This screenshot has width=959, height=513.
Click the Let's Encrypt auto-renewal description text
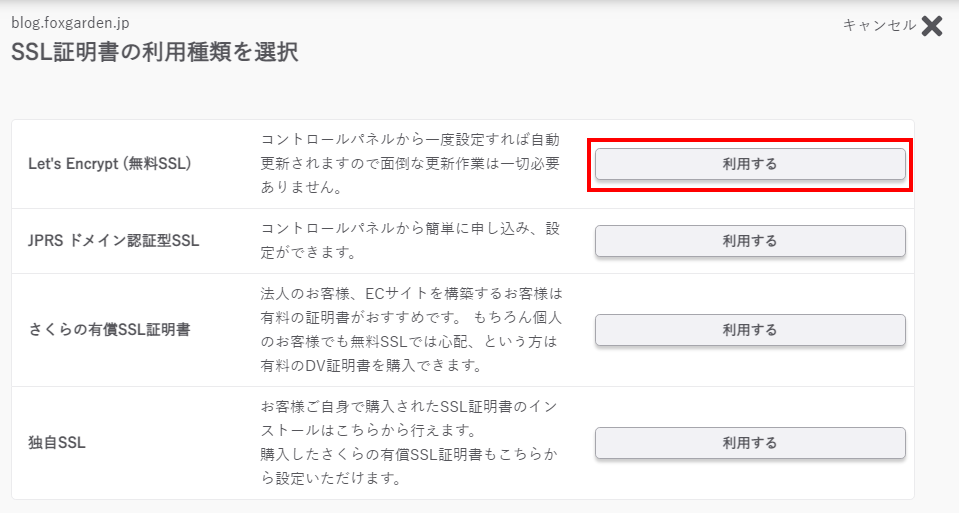pos(410,164)
